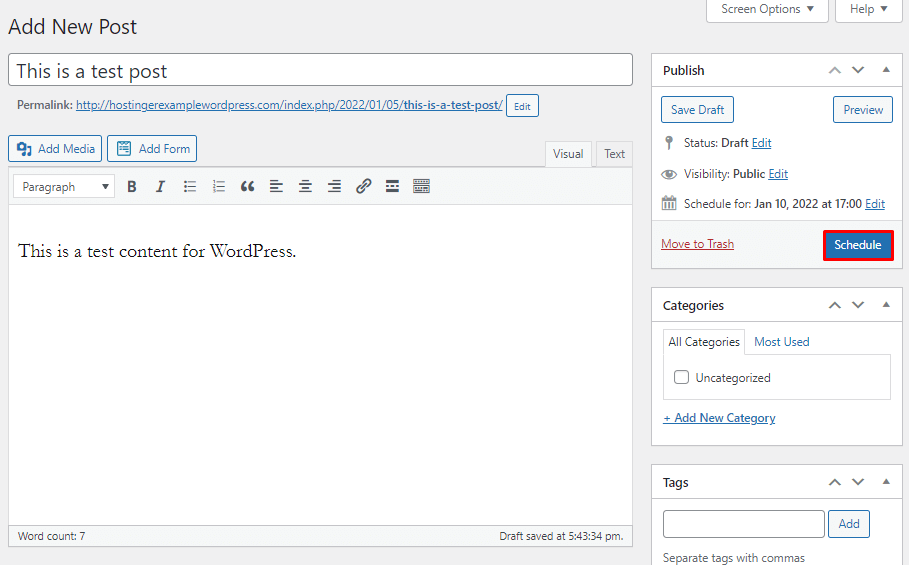Apply italic formatting to text
Screen dimensions: 909x565
(160, 187)
